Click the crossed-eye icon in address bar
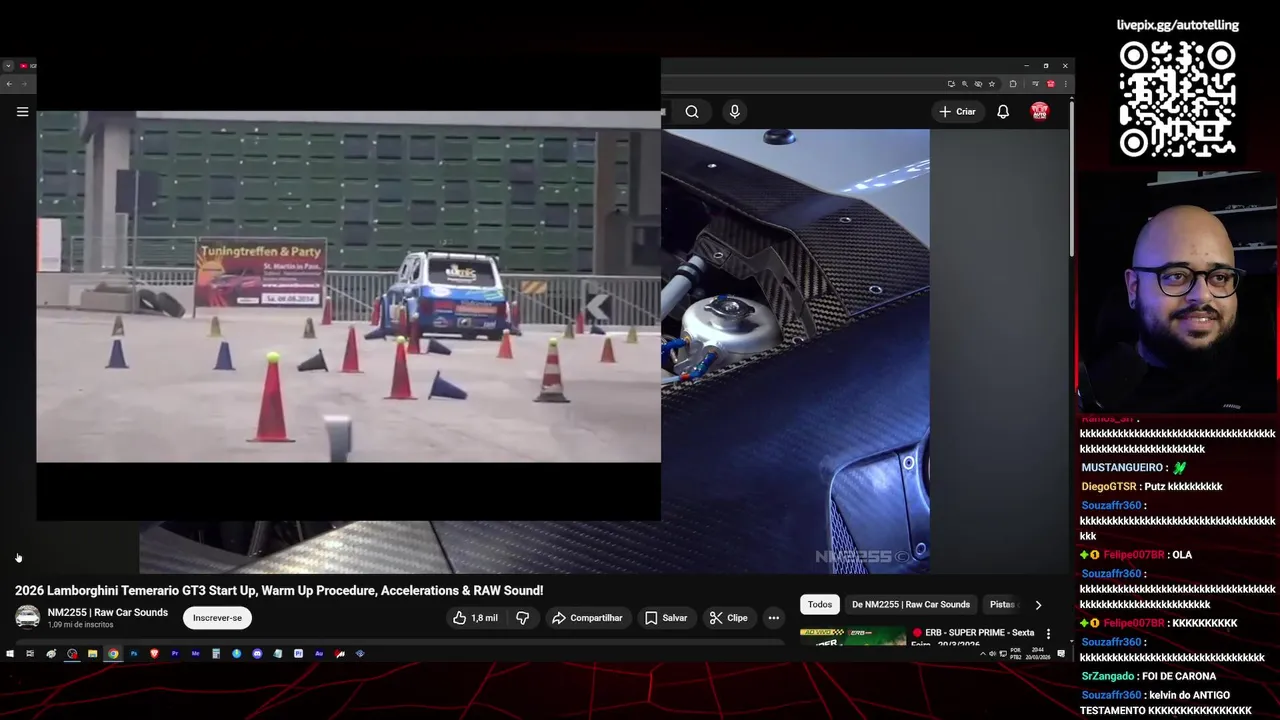The height and width of the screenshot is (720, 1280). (x=978, y=84)
